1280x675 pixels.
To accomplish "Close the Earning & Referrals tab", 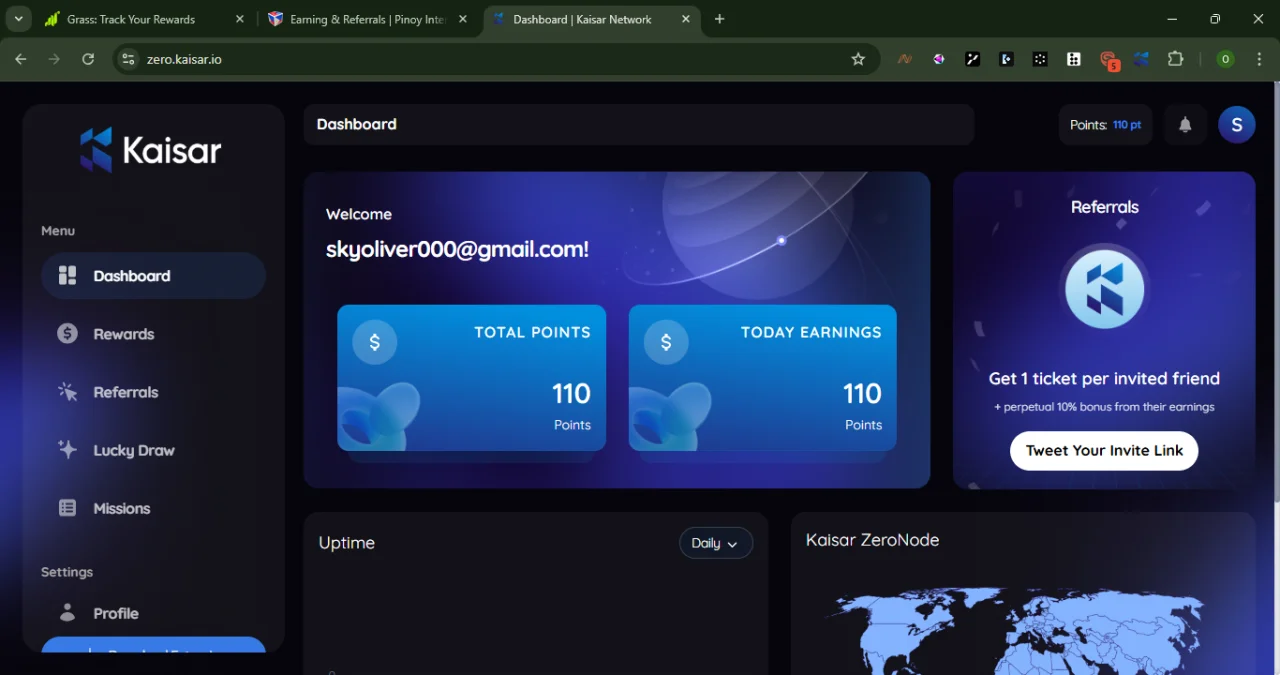I will [463, 19].
